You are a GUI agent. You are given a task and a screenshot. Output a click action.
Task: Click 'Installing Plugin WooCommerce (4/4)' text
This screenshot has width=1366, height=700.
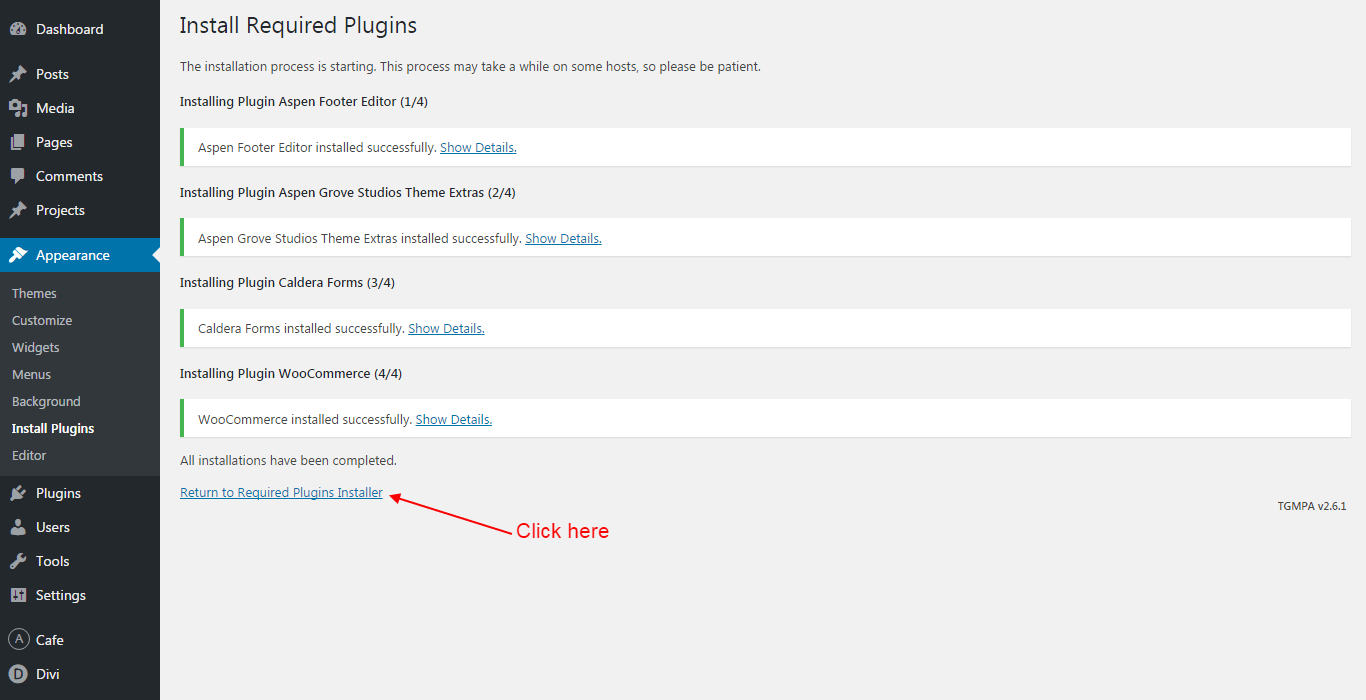(x=291, y=373)
